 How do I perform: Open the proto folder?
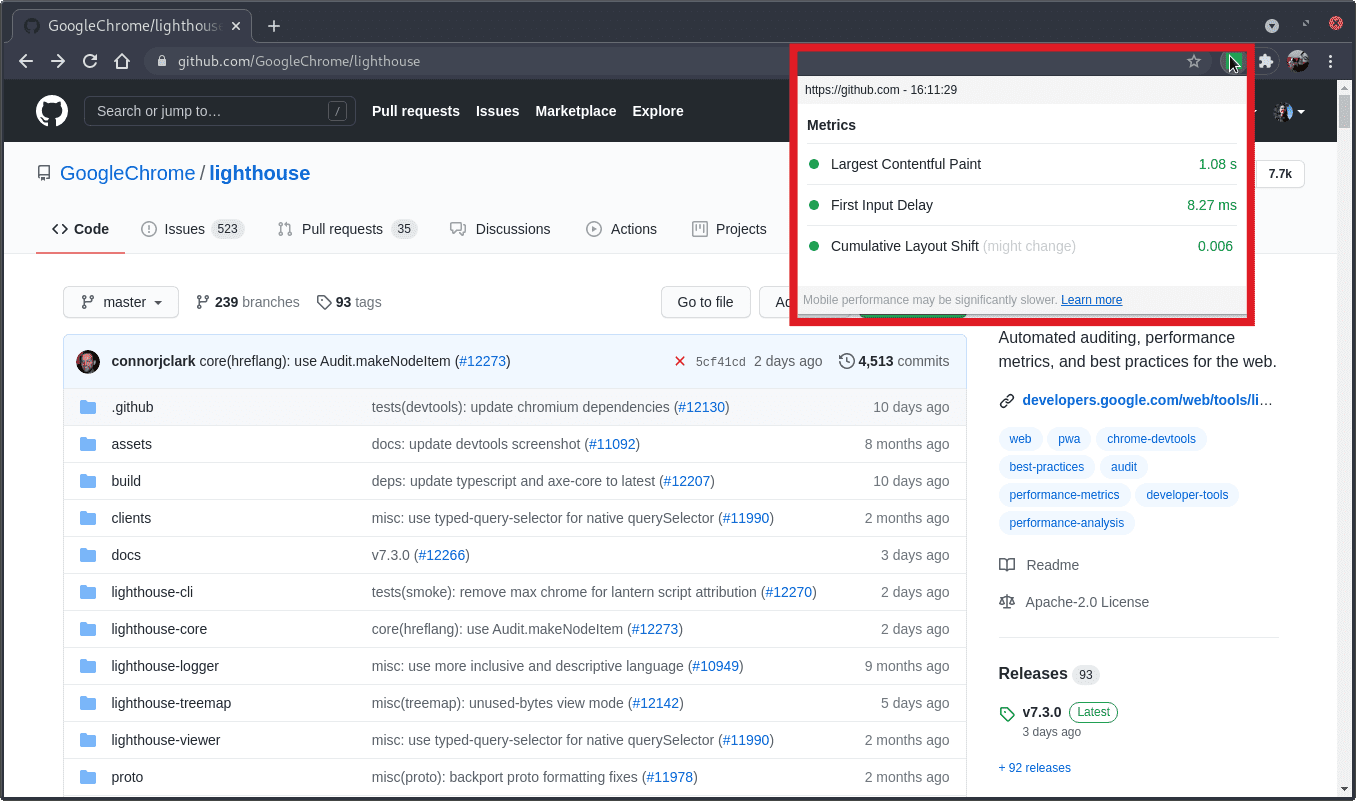pyautogui.click(x=127, y=777)
